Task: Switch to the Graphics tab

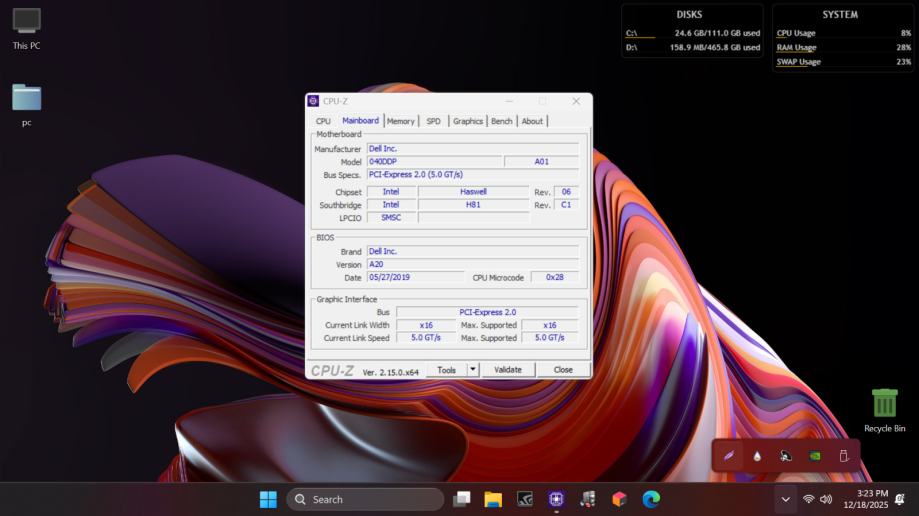Action: click(x=467, y=121)
